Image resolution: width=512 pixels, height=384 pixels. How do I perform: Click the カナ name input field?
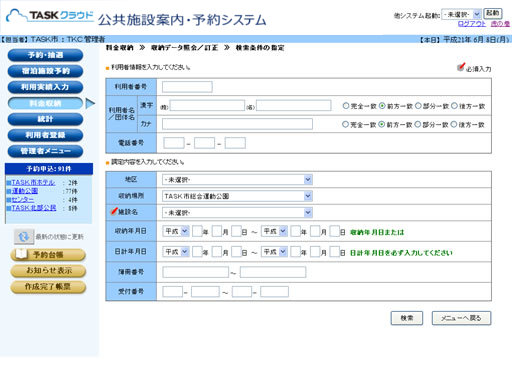(237, 124)
